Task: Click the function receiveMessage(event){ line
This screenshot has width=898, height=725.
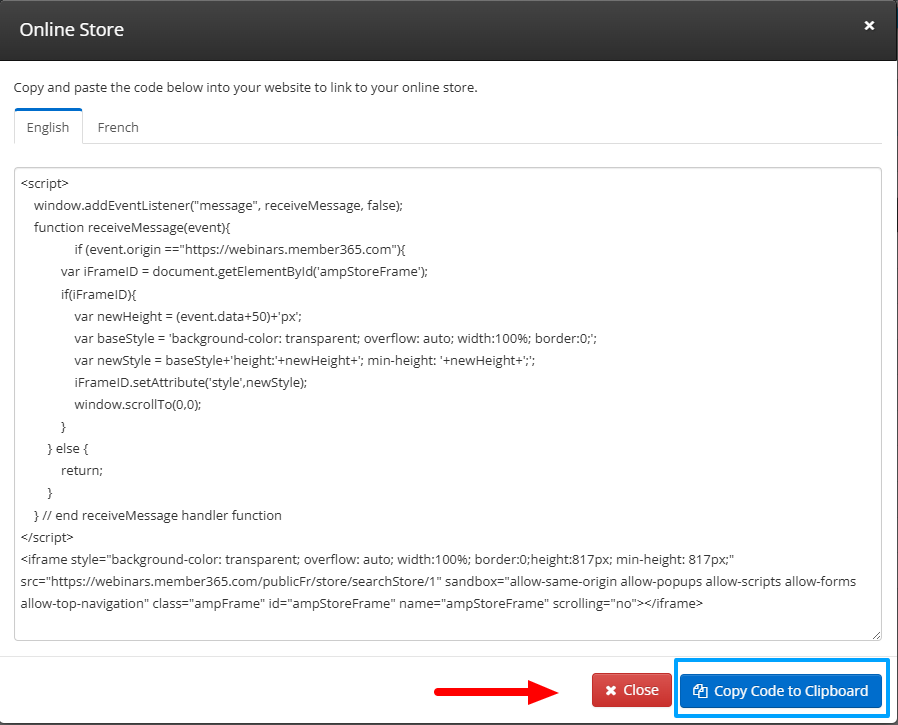Action: click(132, 227)
